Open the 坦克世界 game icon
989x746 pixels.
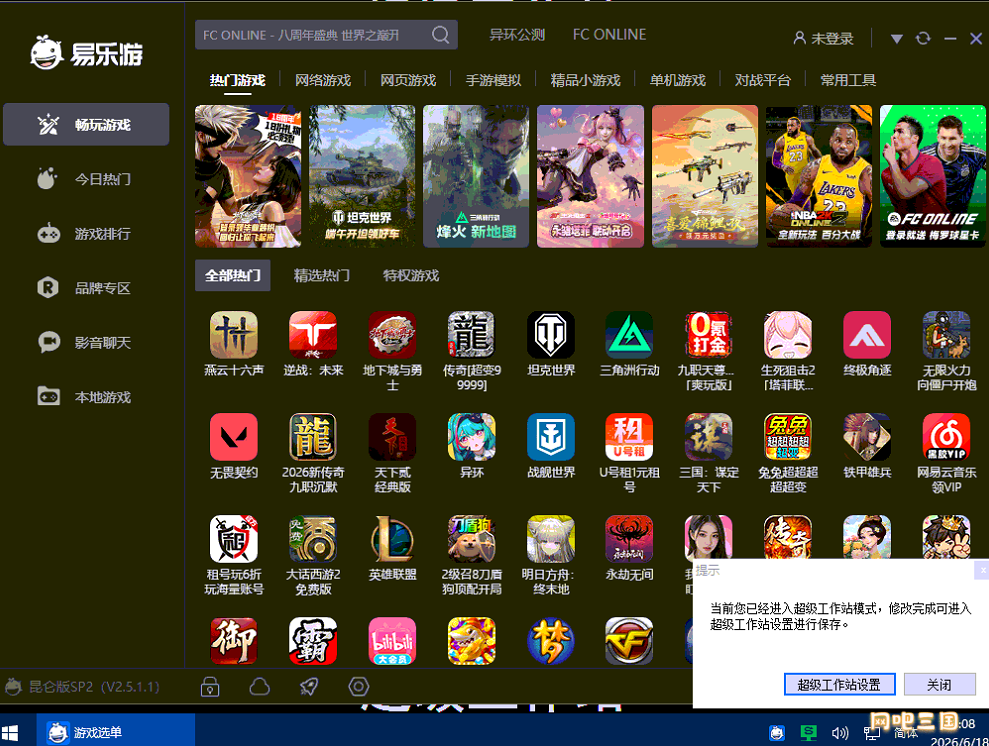click(551, 334)
